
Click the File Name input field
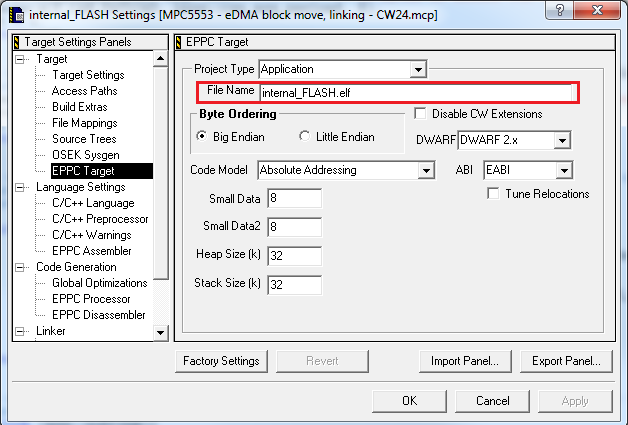pos(416,93)
